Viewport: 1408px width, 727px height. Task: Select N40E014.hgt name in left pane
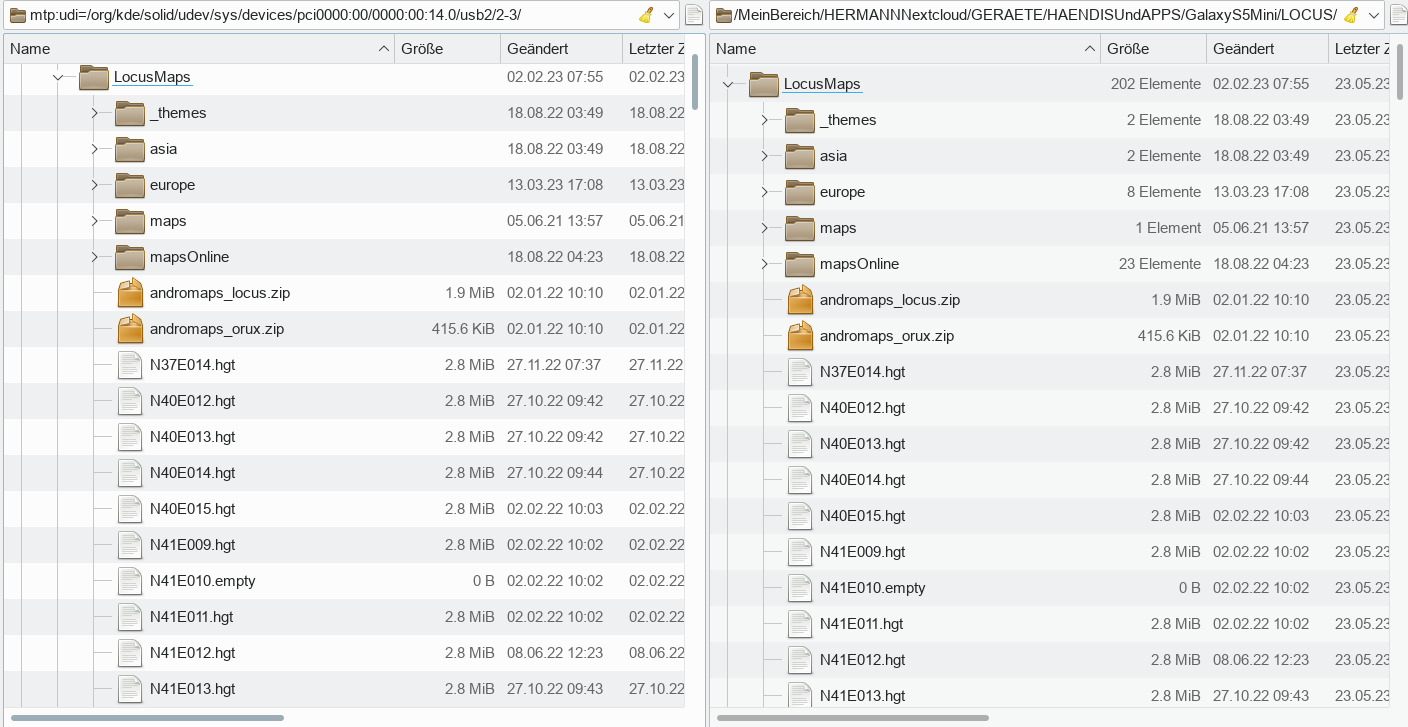tap(193, 473)
